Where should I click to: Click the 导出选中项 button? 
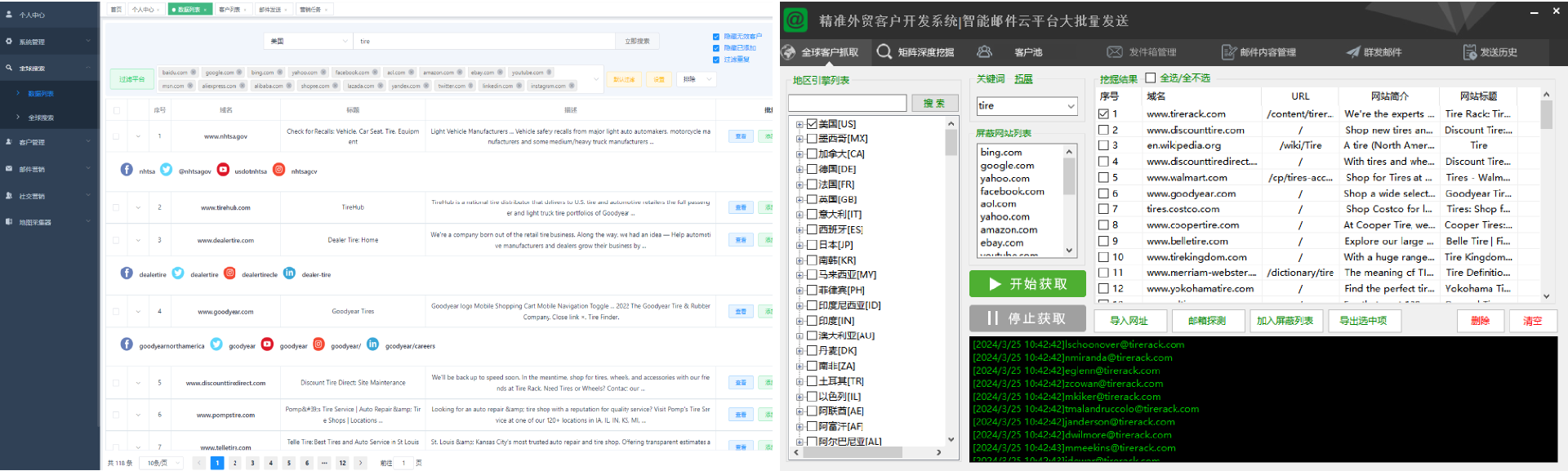pos(1363,321)
